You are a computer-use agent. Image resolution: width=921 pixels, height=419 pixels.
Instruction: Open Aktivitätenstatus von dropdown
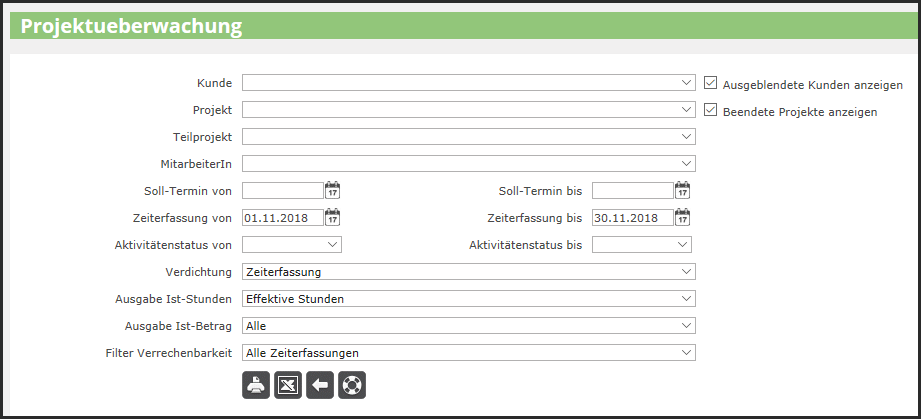(292, 244)
